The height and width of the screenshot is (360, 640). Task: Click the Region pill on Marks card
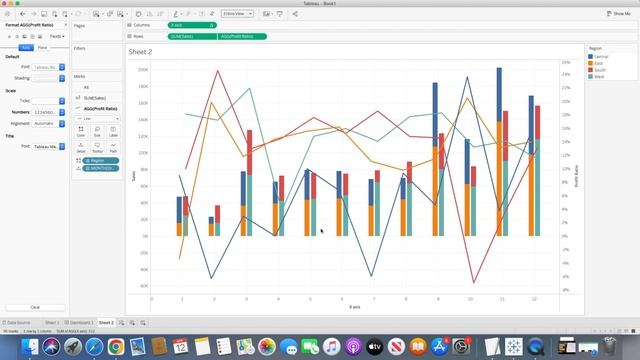point(101,160)
